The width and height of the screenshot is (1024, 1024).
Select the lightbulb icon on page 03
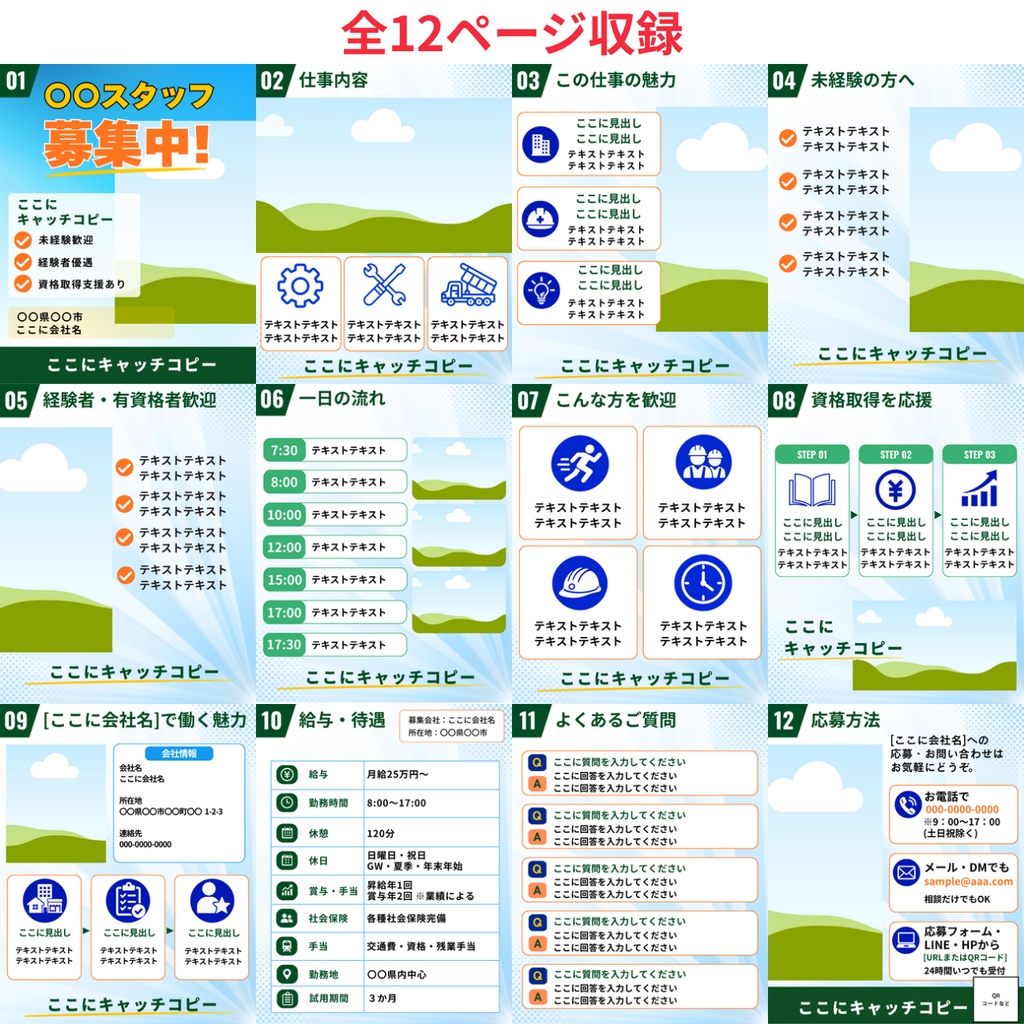541,291
